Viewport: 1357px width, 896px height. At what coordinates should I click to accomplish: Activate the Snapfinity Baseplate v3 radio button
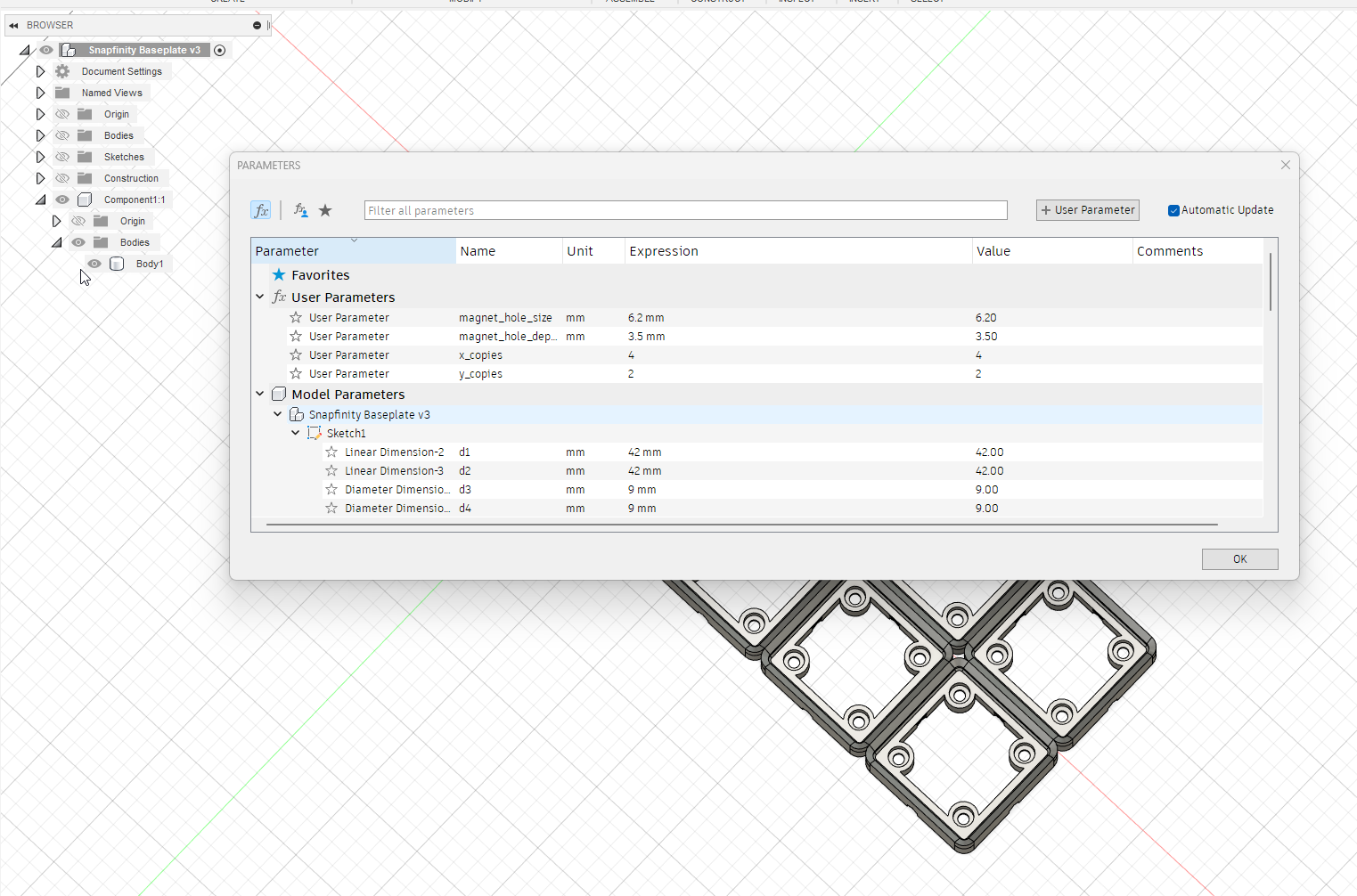click(x=220, y=50)
